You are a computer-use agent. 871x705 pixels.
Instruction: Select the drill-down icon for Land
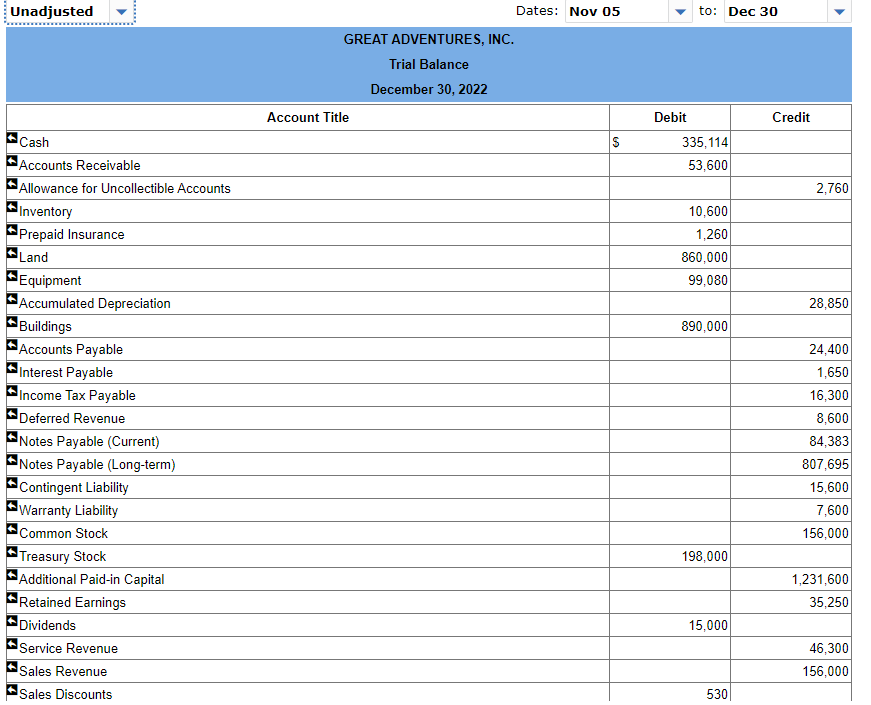[10, 253]
